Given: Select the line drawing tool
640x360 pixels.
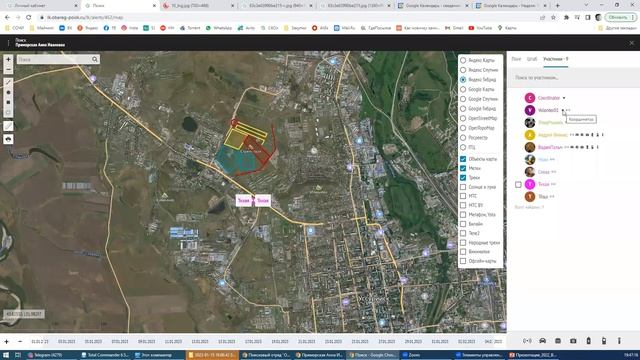Looking at the screenshot, I should 8,82.
